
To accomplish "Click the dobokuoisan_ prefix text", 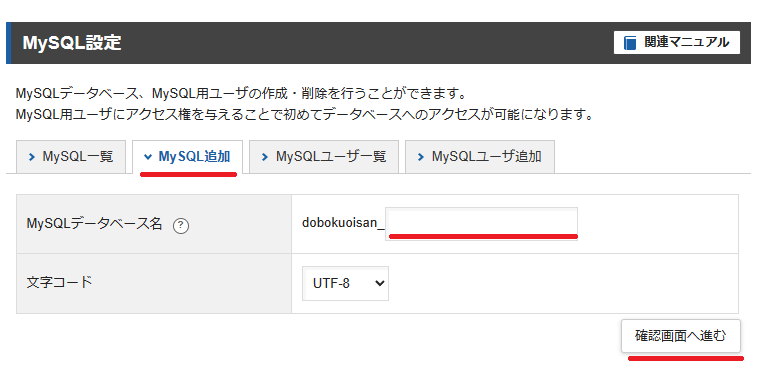I will (343, 224).
